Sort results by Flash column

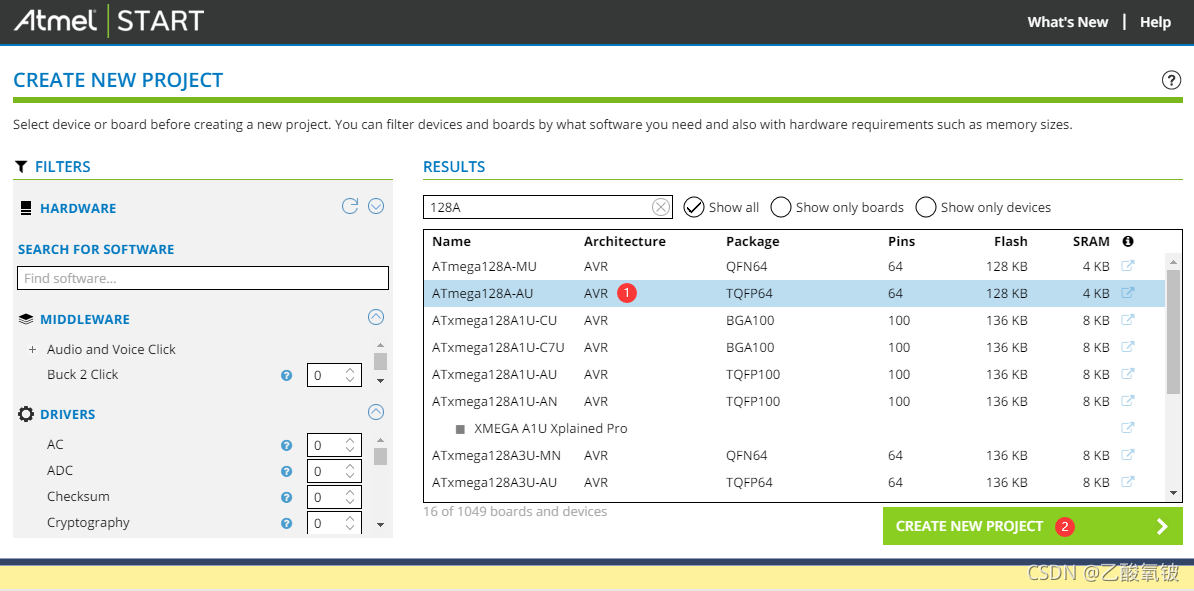(x=1010, y=241)
